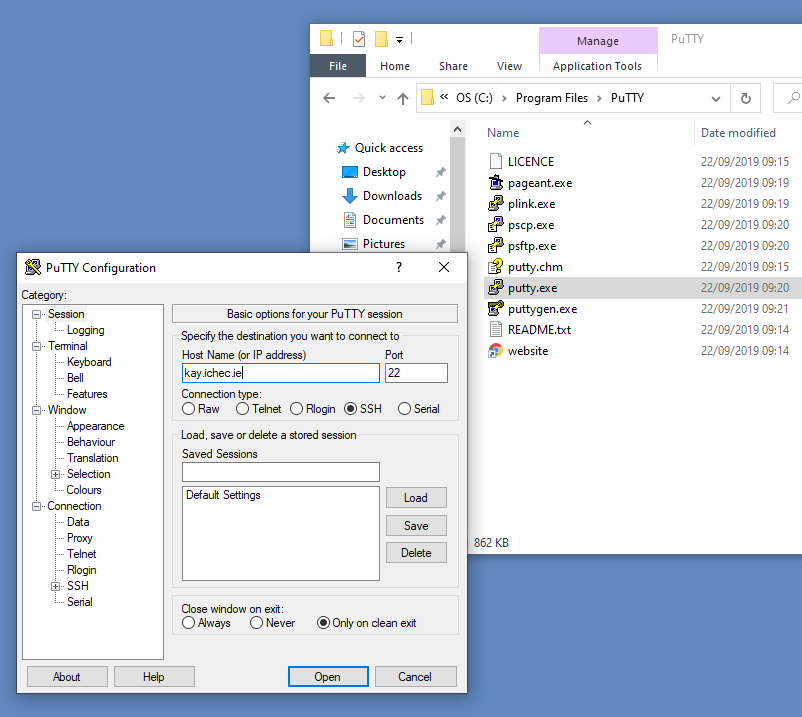The image size is (802, 717).
Task: Select Proxy in the category tree
Action: click(79, 538)
